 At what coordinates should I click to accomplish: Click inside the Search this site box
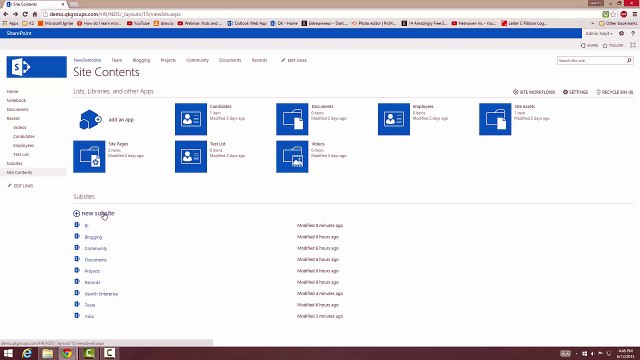tap(591, 60)
